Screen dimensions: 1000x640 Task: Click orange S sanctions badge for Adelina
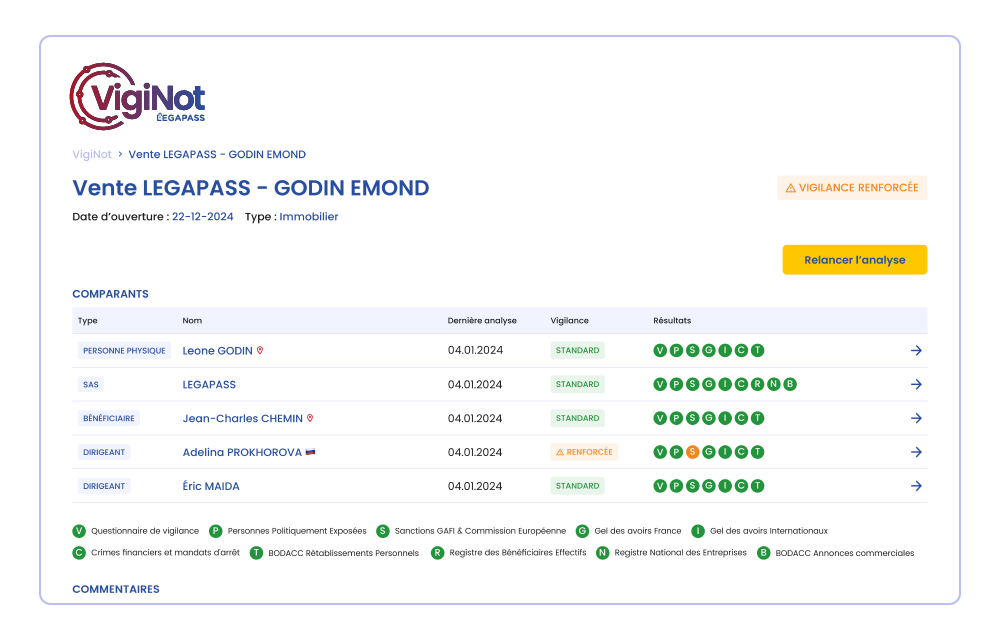[x=692, y=452]
